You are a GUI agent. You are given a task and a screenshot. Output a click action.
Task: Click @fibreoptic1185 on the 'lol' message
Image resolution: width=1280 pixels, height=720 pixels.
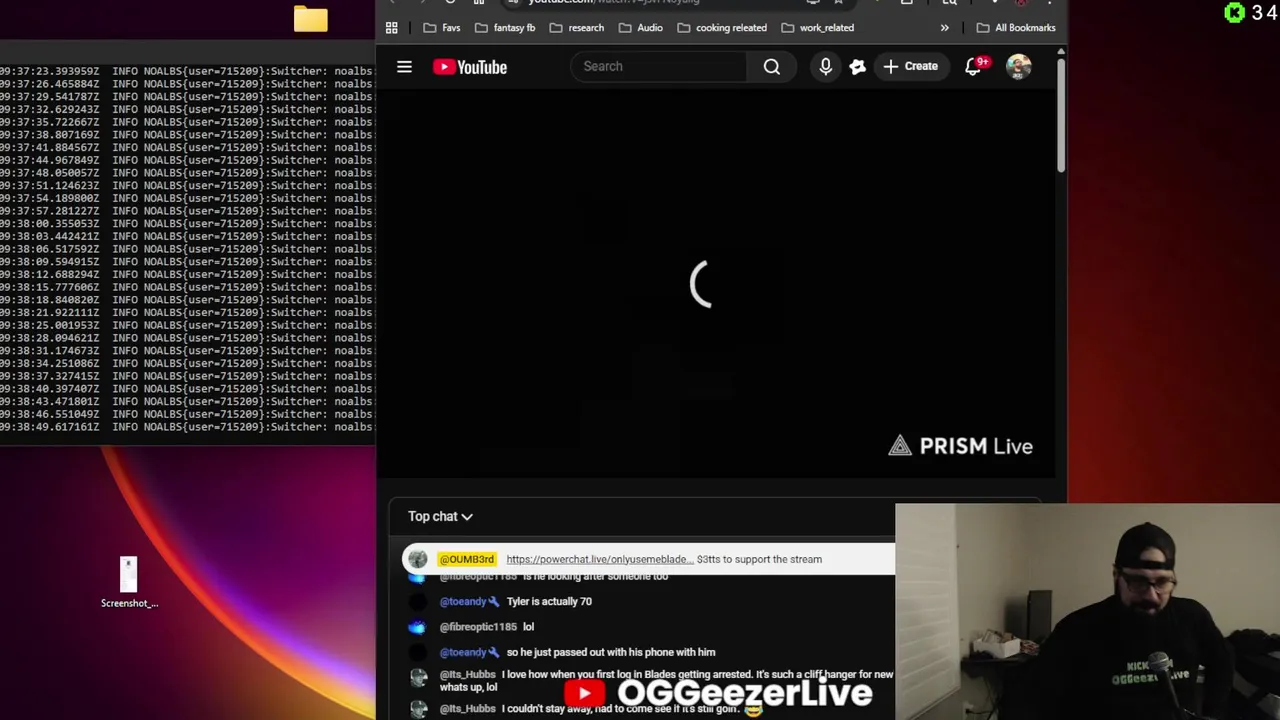(478, 627)
